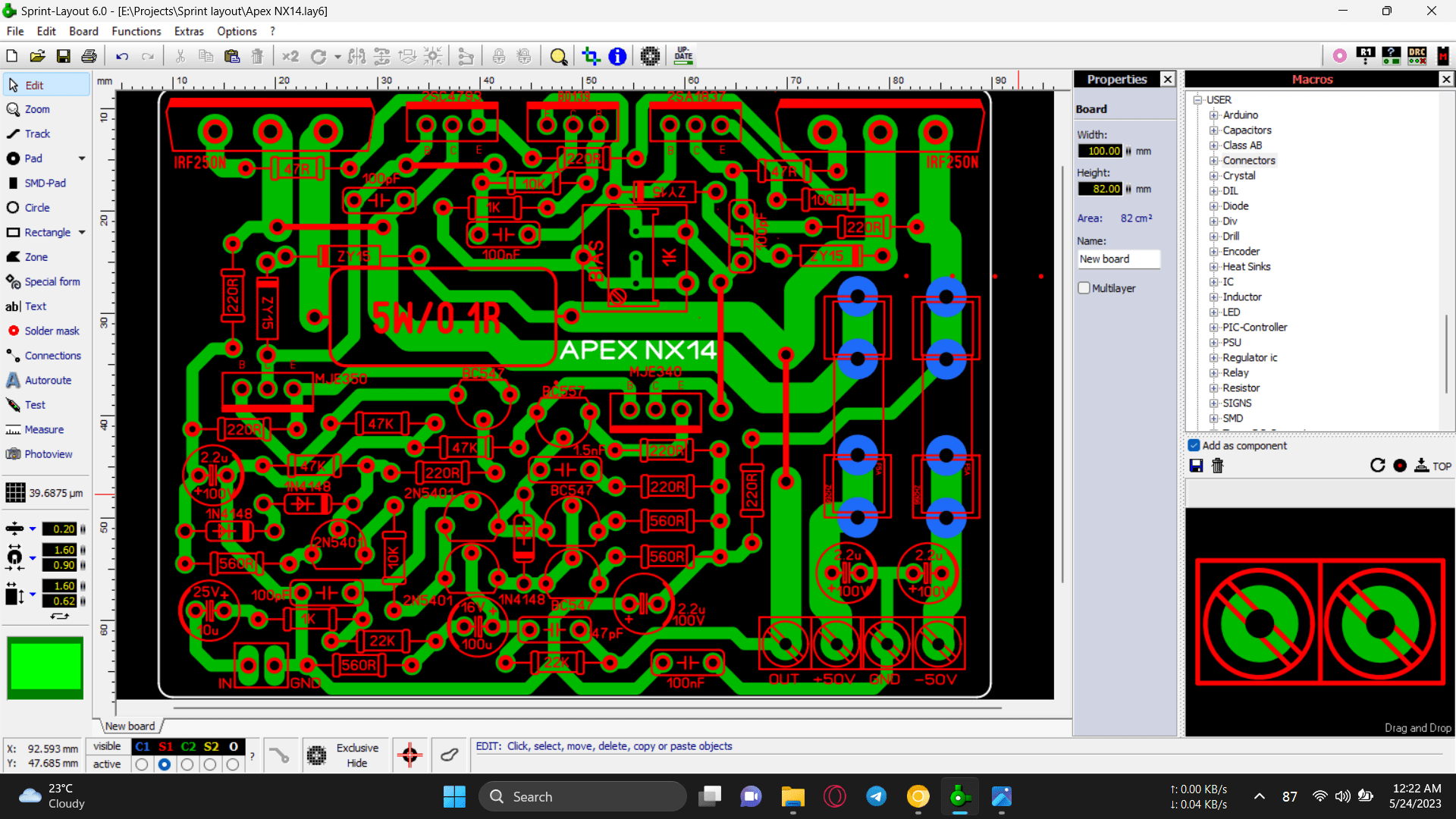This screenshot has height=819, width=1456.
Task: Toggle visibility of the C1 layer
Action: click(142, 746)
